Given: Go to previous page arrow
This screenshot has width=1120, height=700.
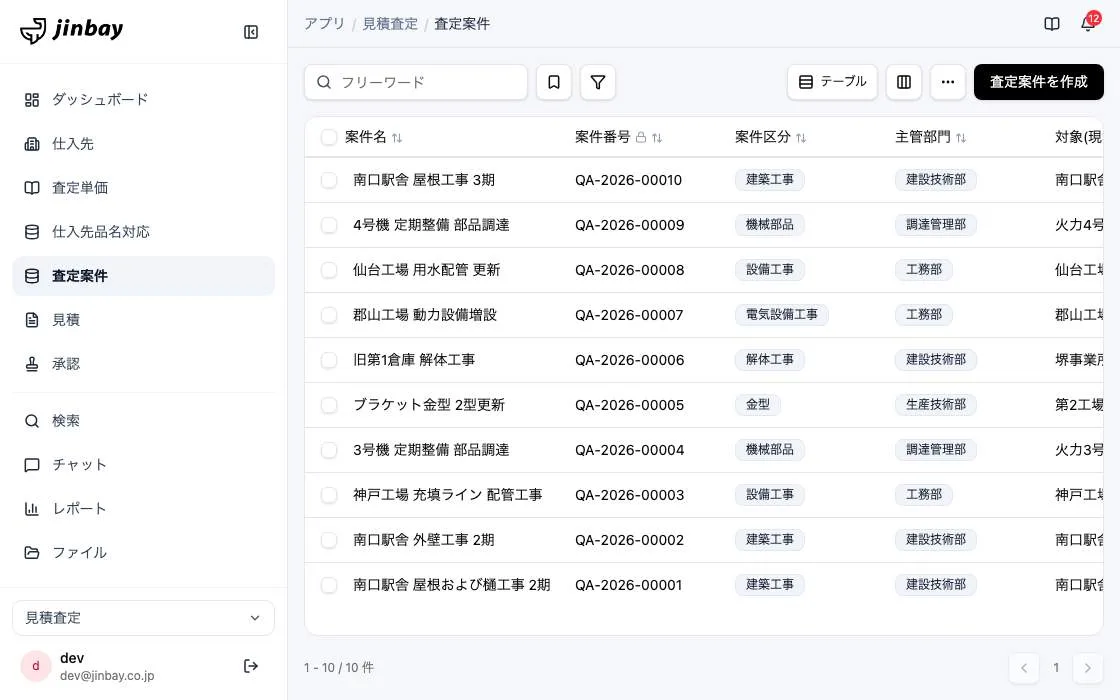Looking at the screenshot, I should pyautogui.click(x=1024, y=668).
